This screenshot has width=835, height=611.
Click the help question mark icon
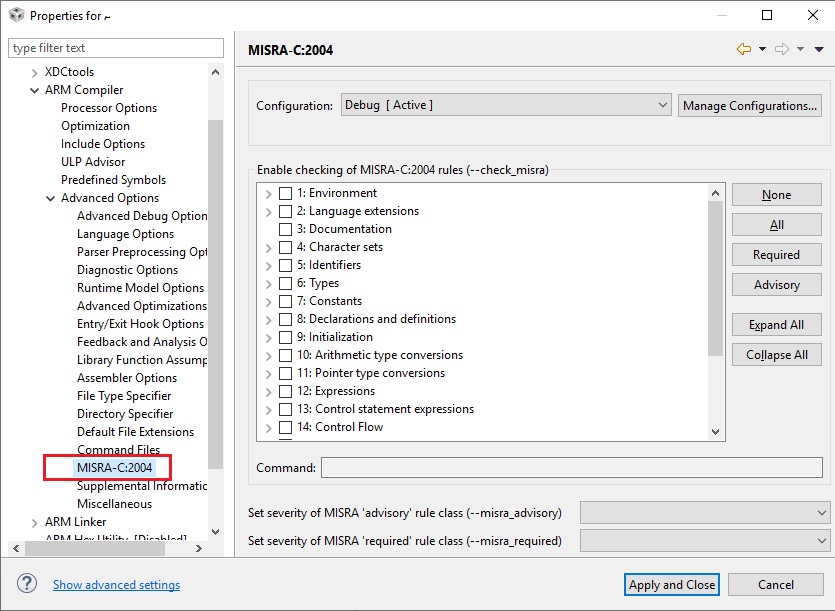pos(27,583)
